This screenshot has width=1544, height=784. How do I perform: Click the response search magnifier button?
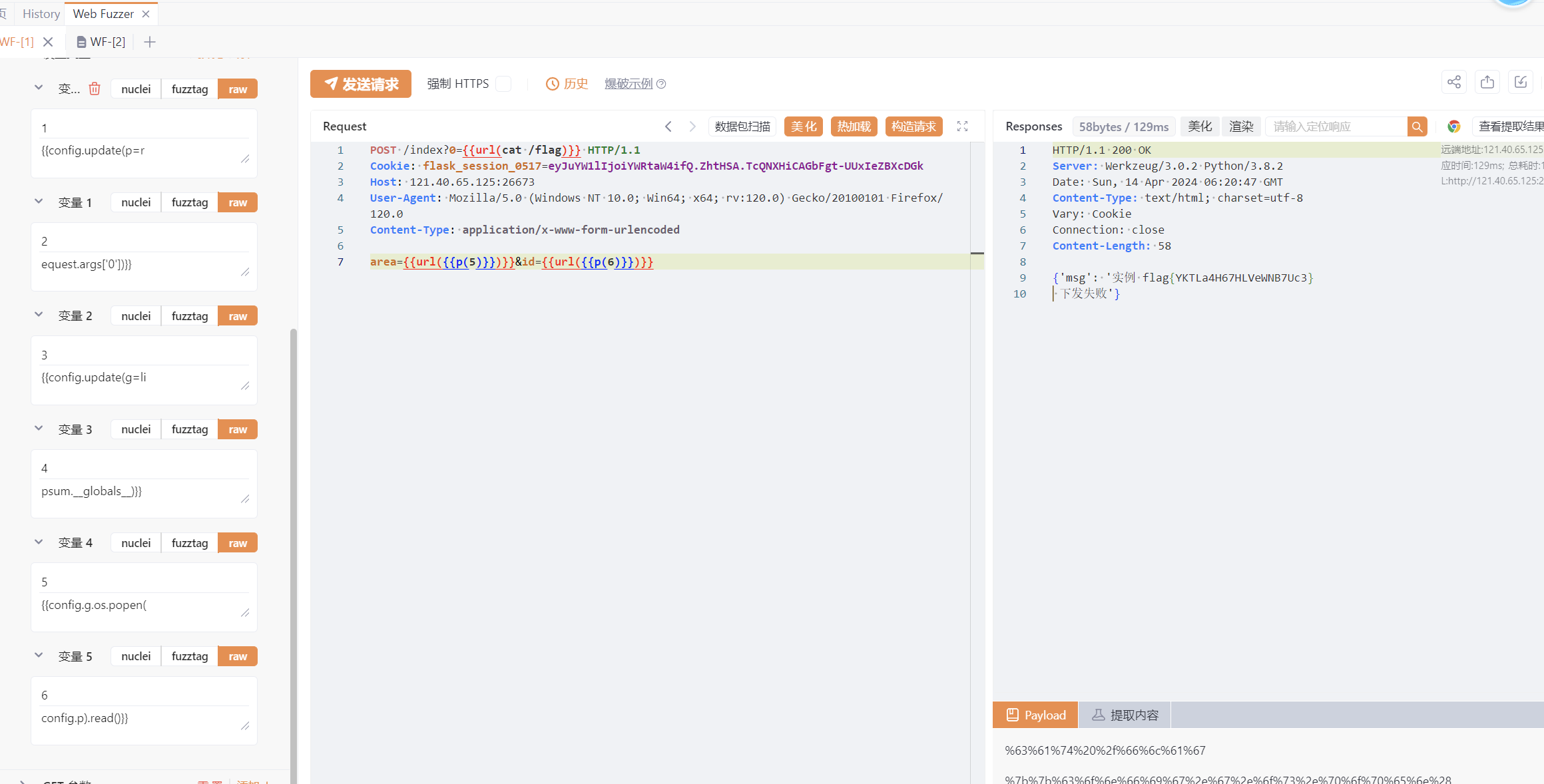point(1417,126)
